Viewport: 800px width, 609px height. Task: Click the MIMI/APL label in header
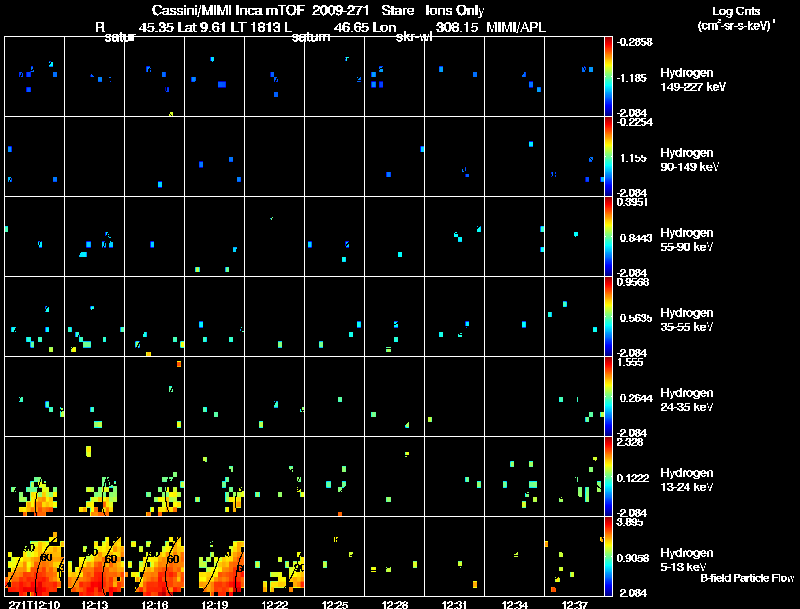click(x=516, y=27)
